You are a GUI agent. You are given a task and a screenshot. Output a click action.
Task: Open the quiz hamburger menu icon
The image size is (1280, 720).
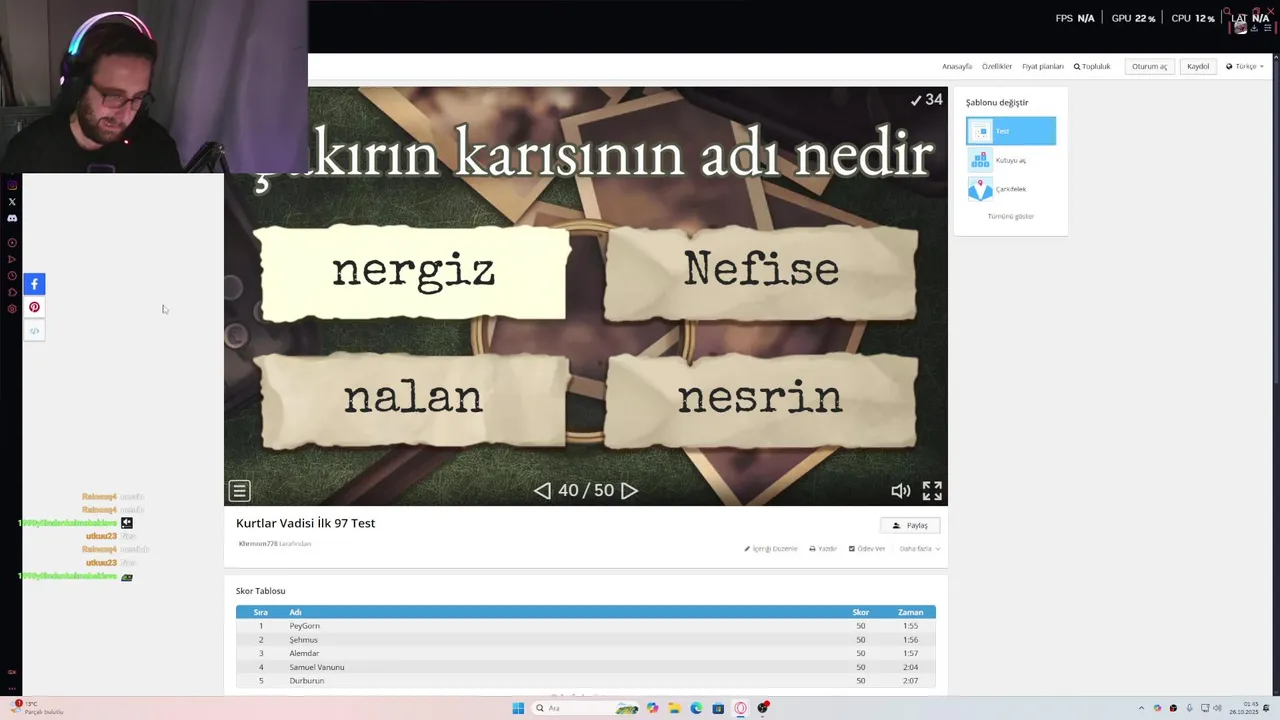(x=239, y=490)
